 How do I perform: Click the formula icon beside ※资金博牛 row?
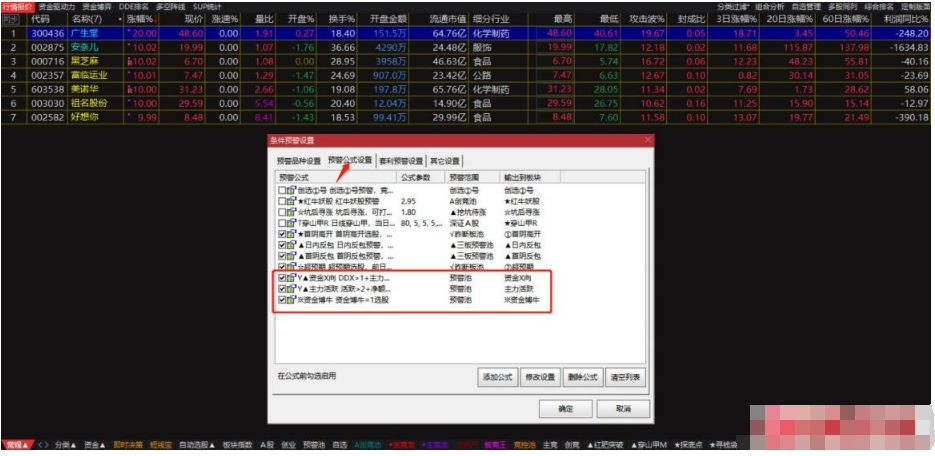click(x=293, y=299)
